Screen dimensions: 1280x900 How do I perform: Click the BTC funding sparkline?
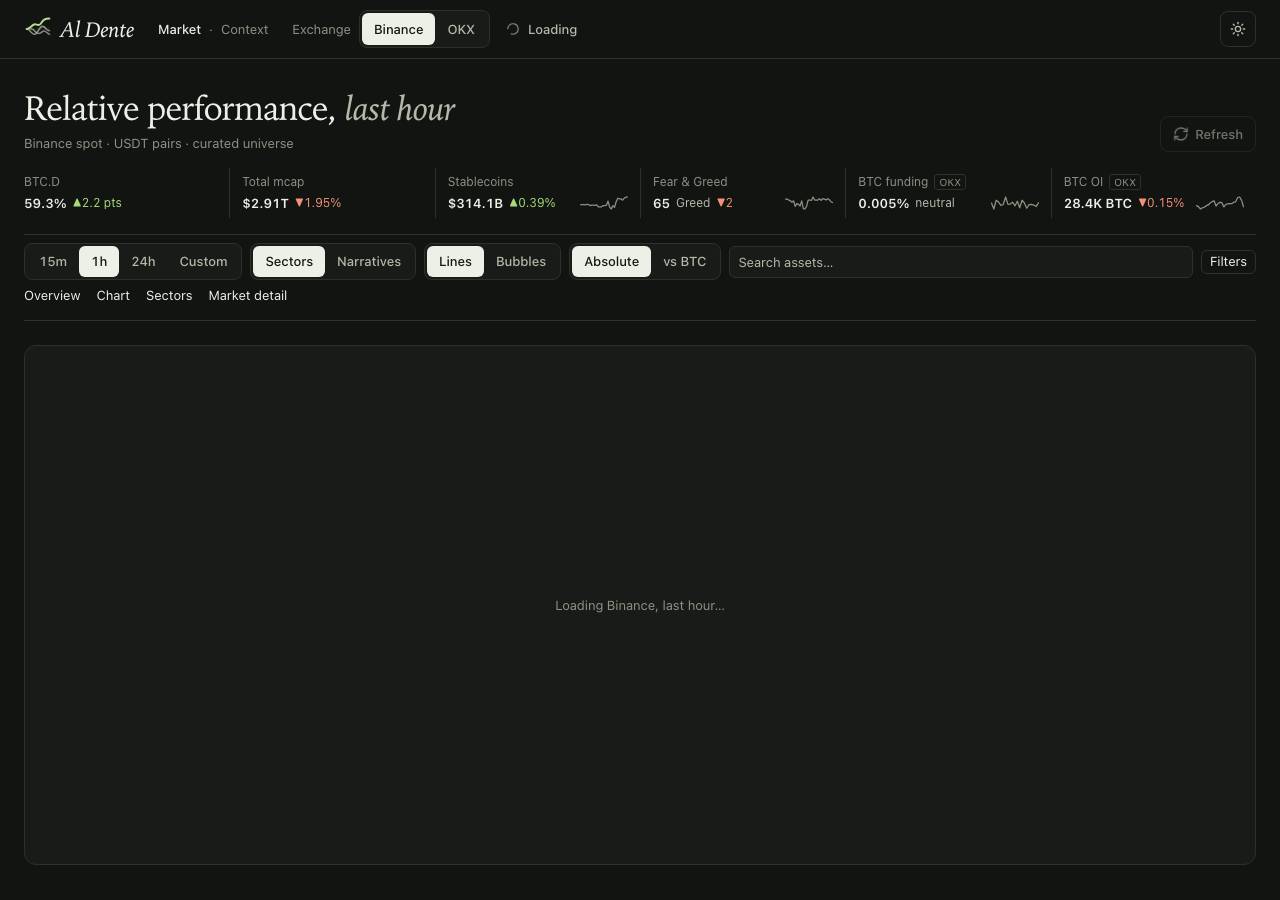click(1015, 203)
